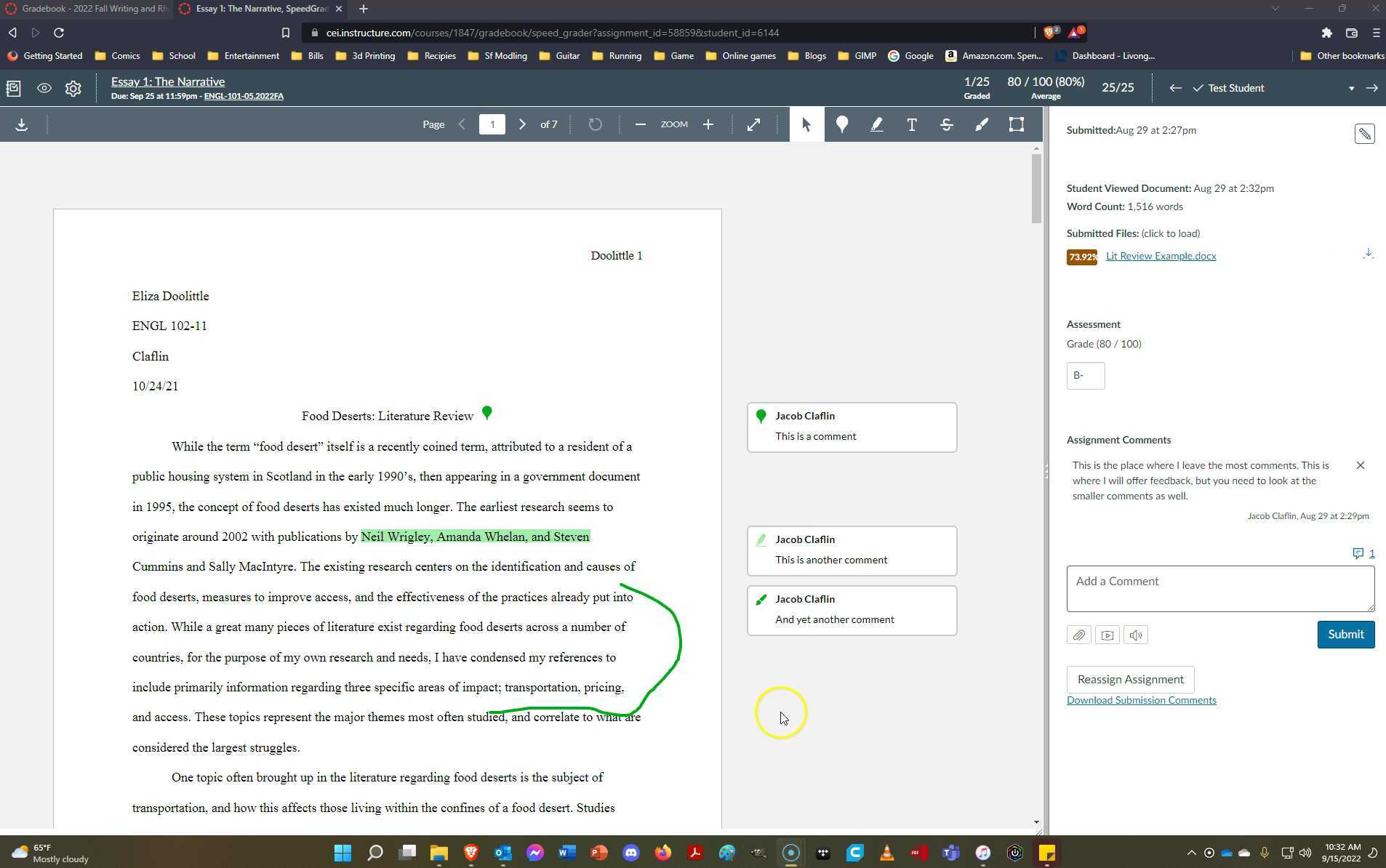Image resolution: width=1386 pixels, height=868 pixels.
Task: Open the Essay 1: The Narrative link
Action: [168, 81]
